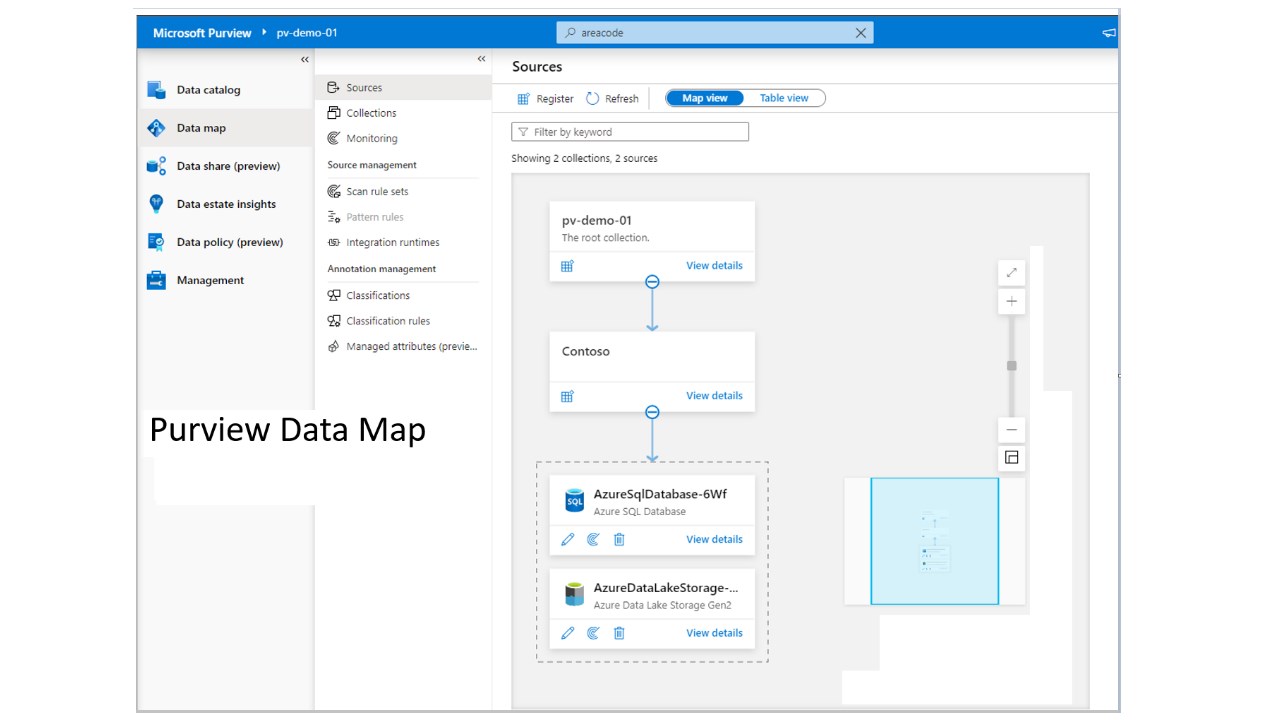Select Sources in the Data map submenu
This screenshot has width=1280, height=720.
(x=403, y=88)
